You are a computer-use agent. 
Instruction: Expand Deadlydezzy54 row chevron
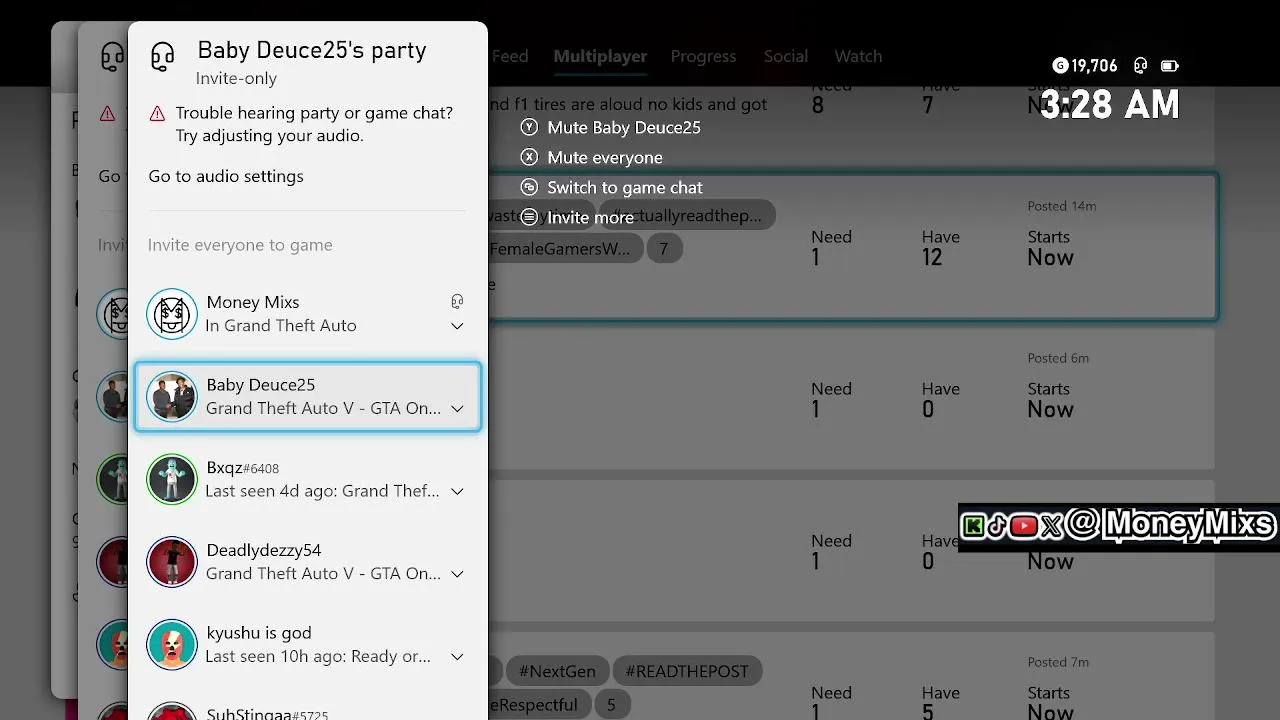(457, 574)
